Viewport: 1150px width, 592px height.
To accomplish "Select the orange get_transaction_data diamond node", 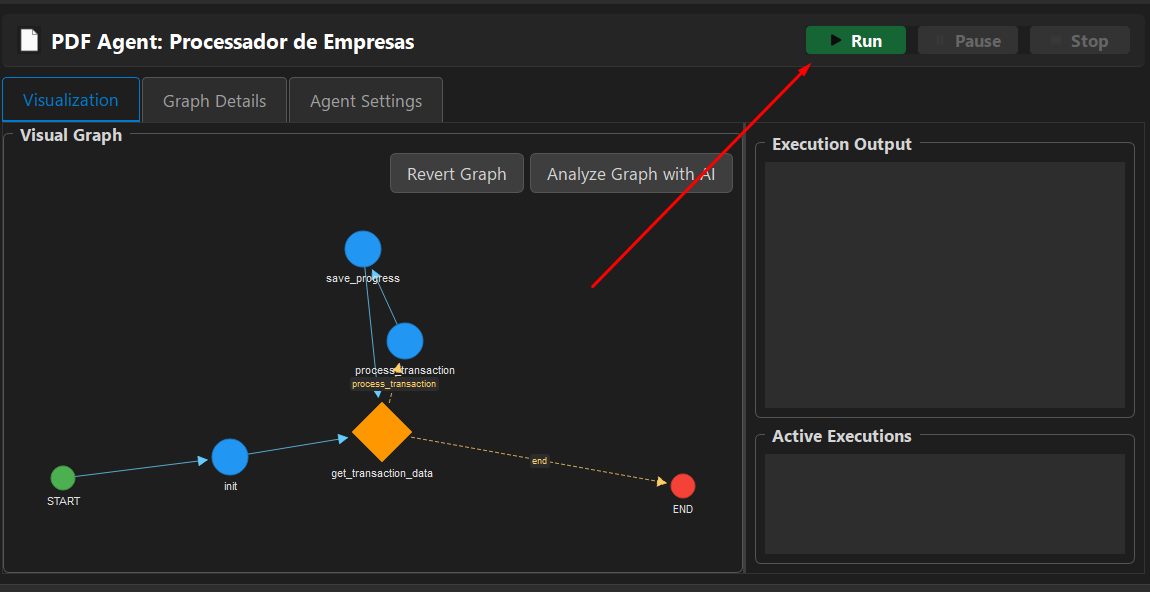I will (382, 433).
